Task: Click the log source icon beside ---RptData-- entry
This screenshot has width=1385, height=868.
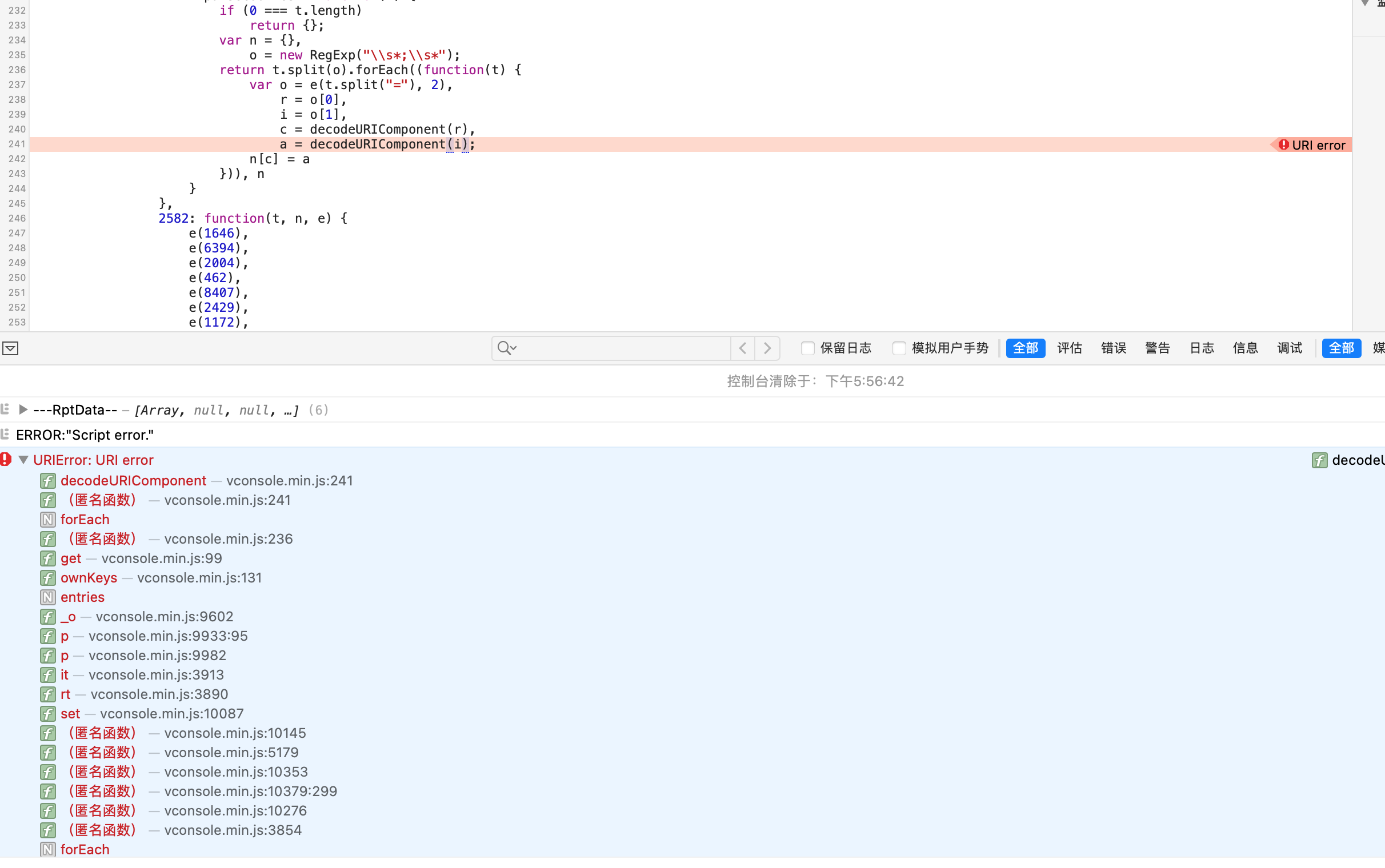Action: (5, 409)
